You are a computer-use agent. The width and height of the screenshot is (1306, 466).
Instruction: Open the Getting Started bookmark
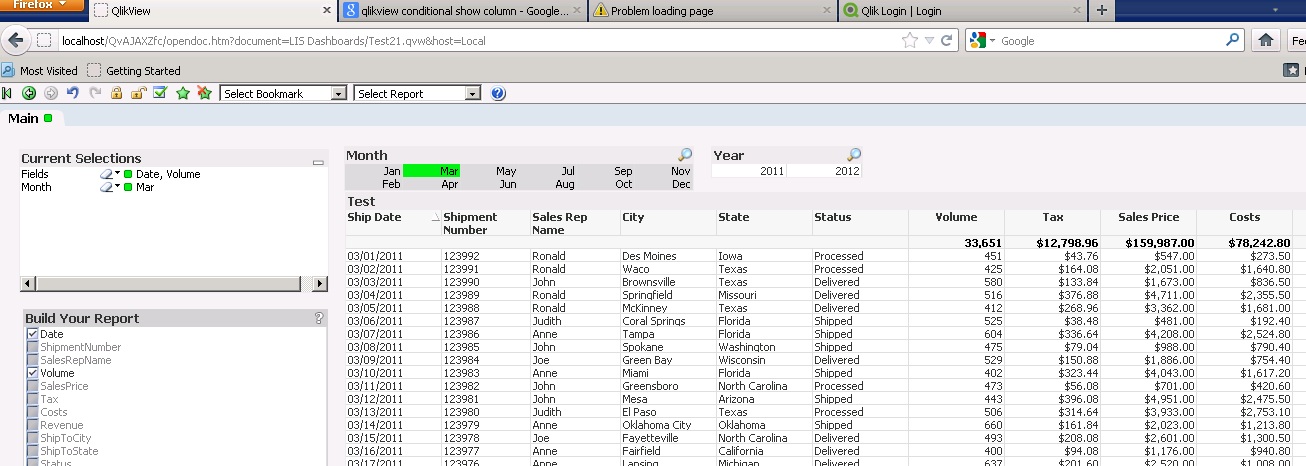pos(134,71)
